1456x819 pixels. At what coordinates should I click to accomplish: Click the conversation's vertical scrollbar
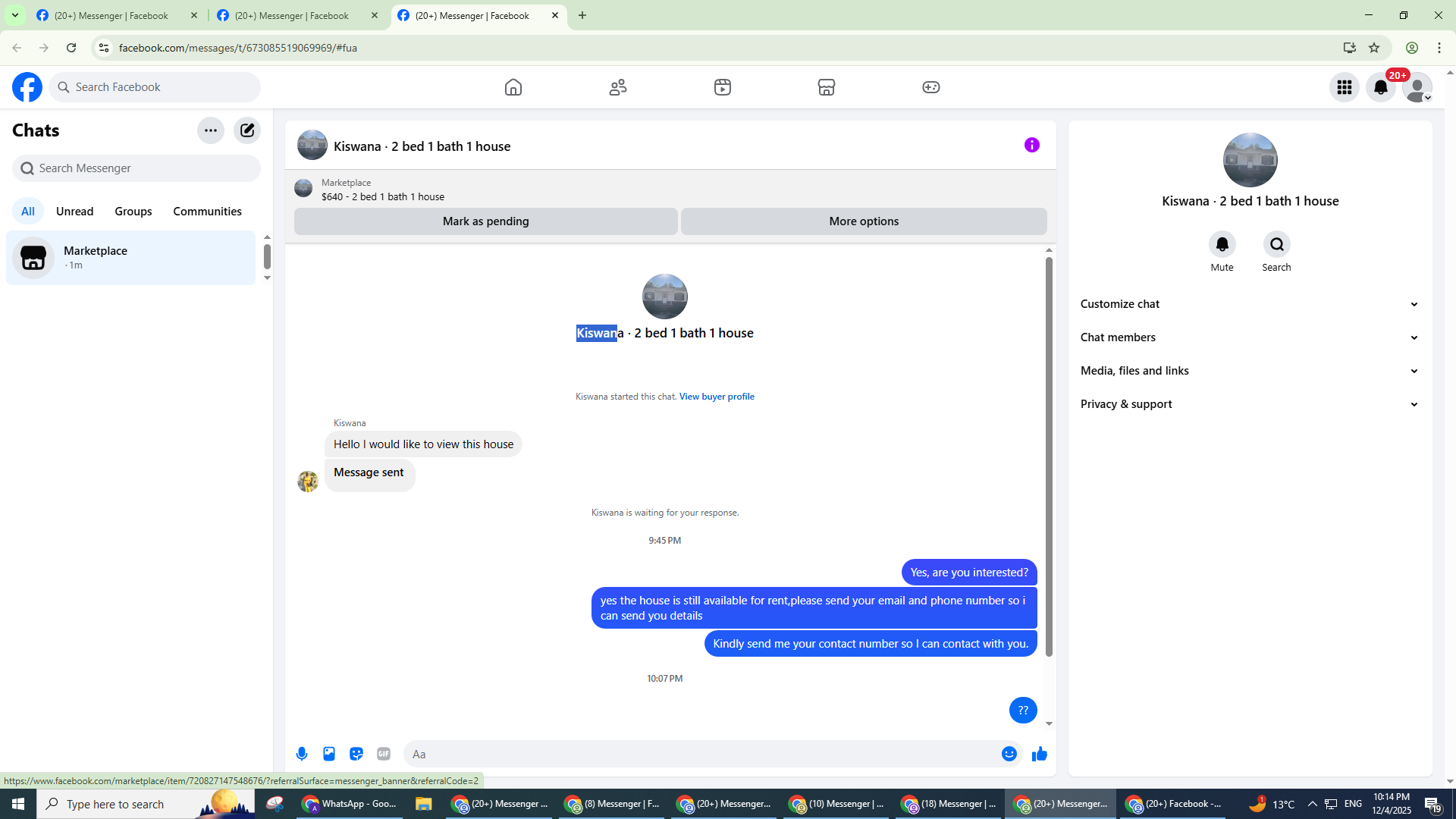(x=1049, y=455)
